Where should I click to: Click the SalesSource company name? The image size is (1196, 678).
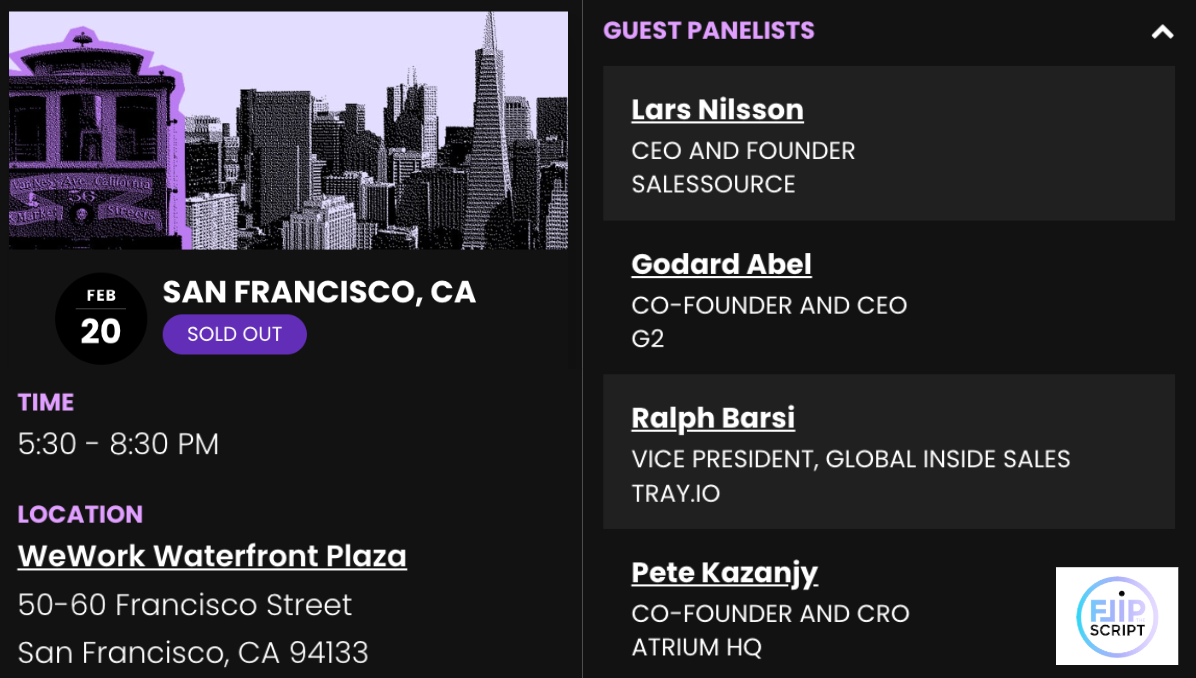[713, 185]
